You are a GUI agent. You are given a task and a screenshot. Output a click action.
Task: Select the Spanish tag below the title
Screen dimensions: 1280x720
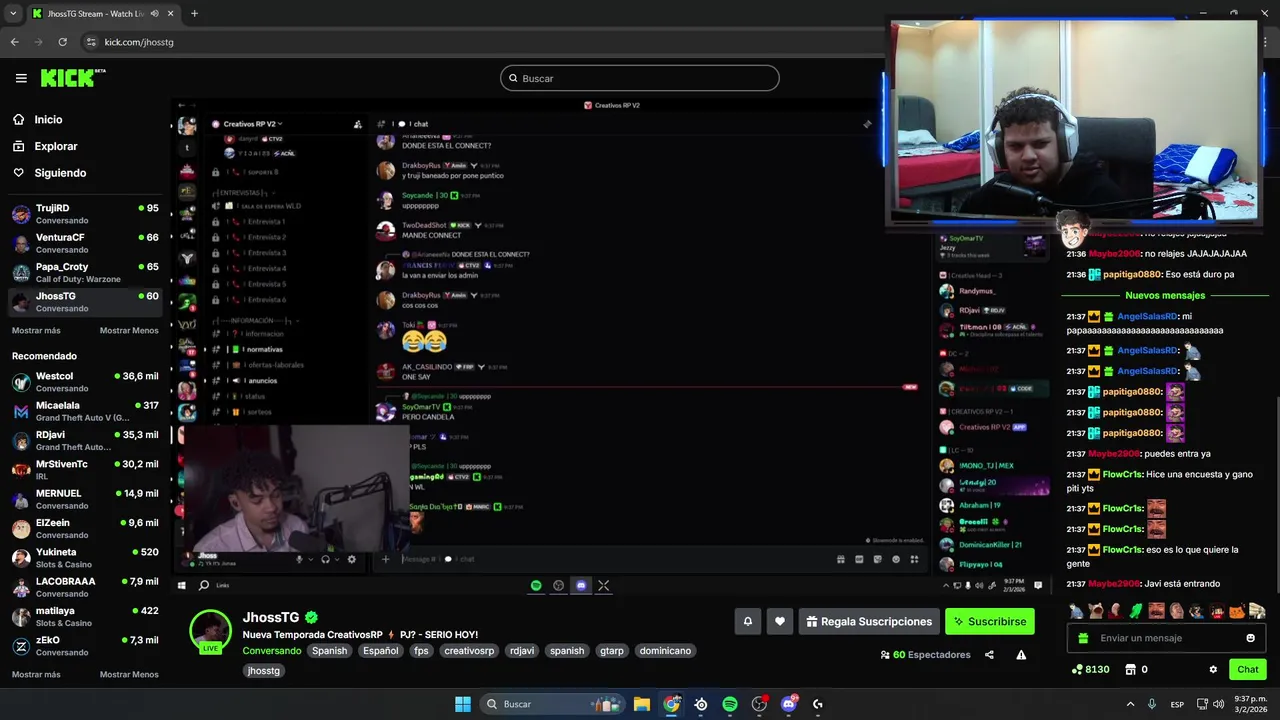329,651
